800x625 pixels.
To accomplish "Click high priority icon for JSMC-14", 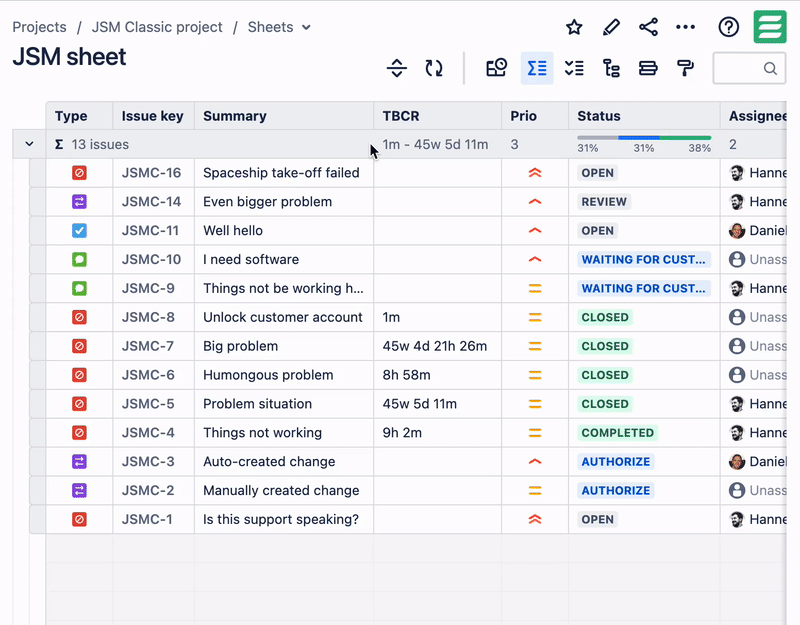I will pos(535,202).
